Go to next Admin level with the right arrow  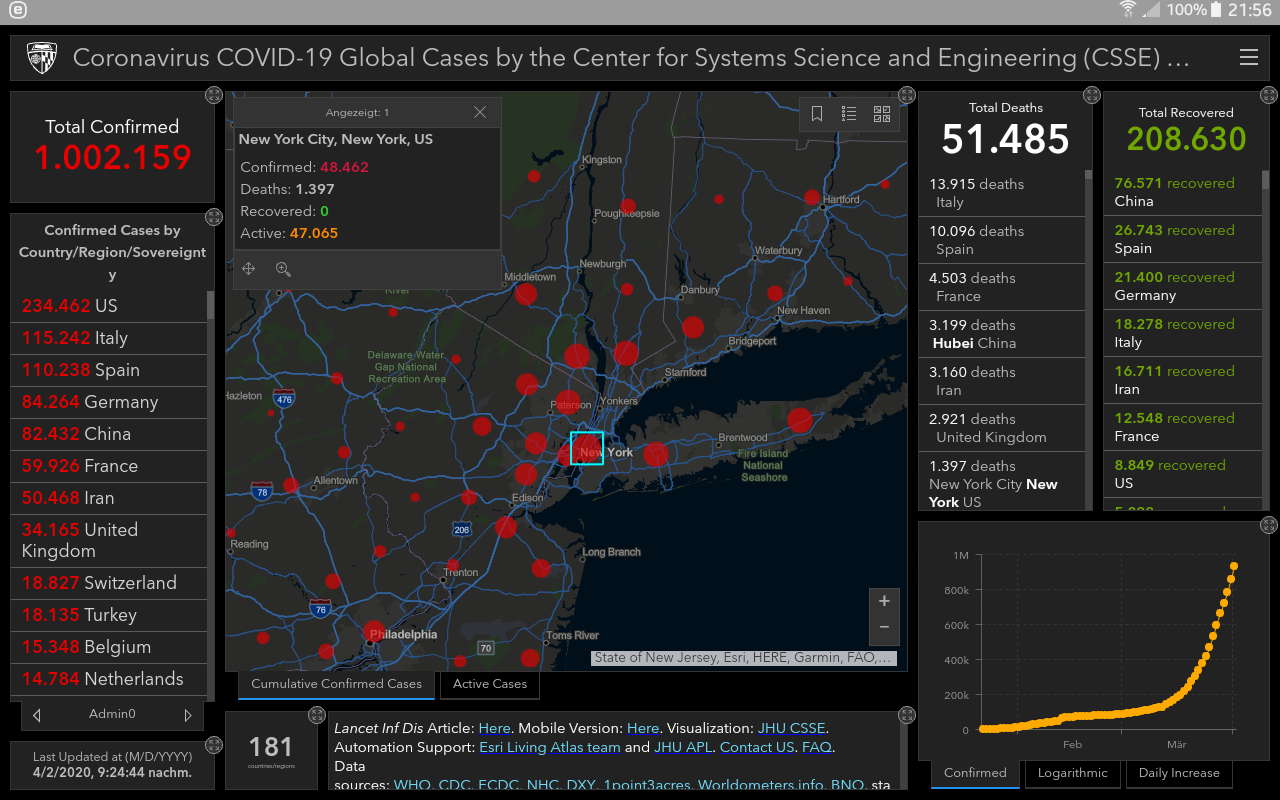coord(187,715)
